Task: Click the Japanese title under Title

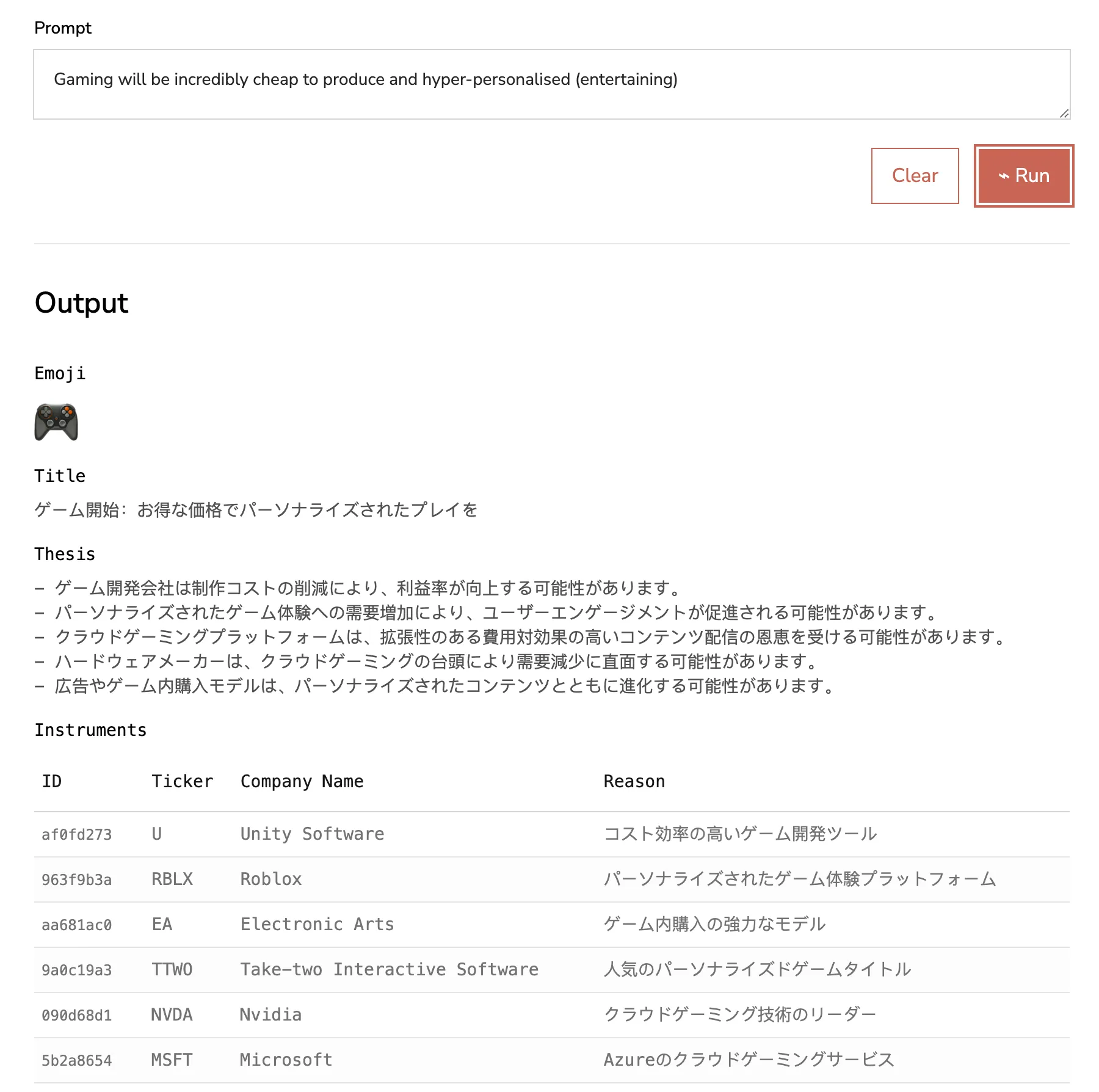Action: pos(256,509)
